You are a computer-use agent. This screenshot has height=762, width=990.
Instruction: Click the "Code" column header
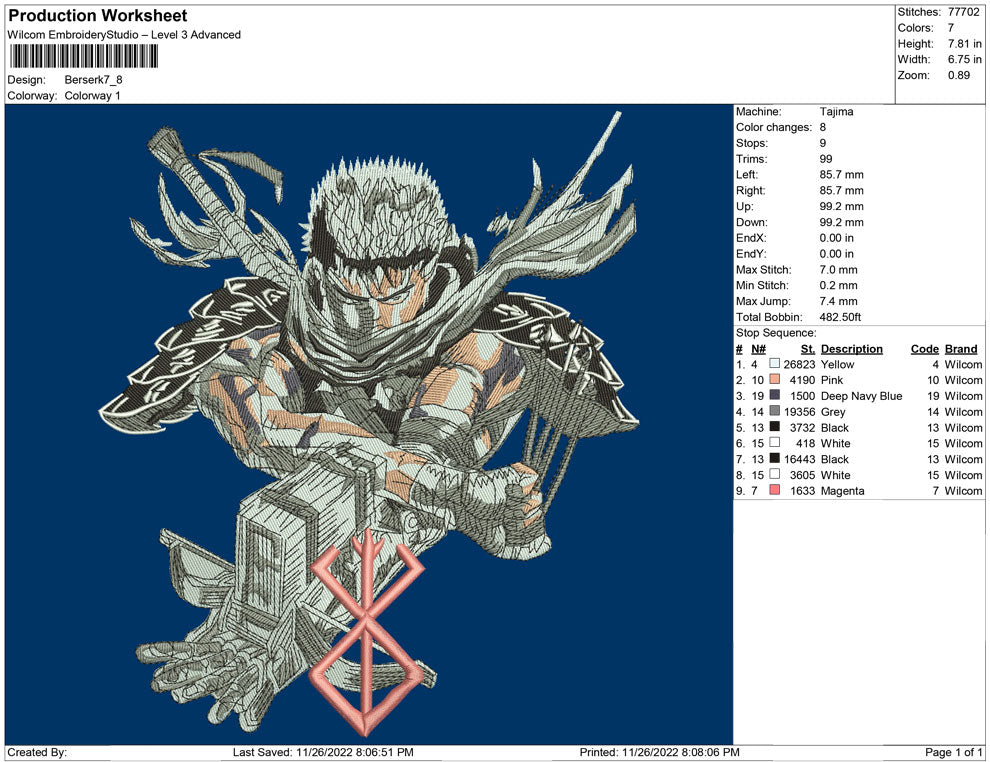point(924,348)
